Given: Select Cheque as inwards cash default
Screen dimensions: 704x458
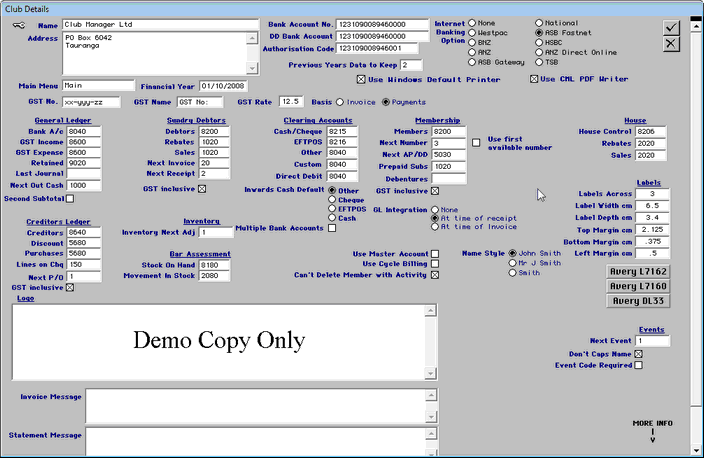Looking at the screenshot, I should [x=332, y=199].
